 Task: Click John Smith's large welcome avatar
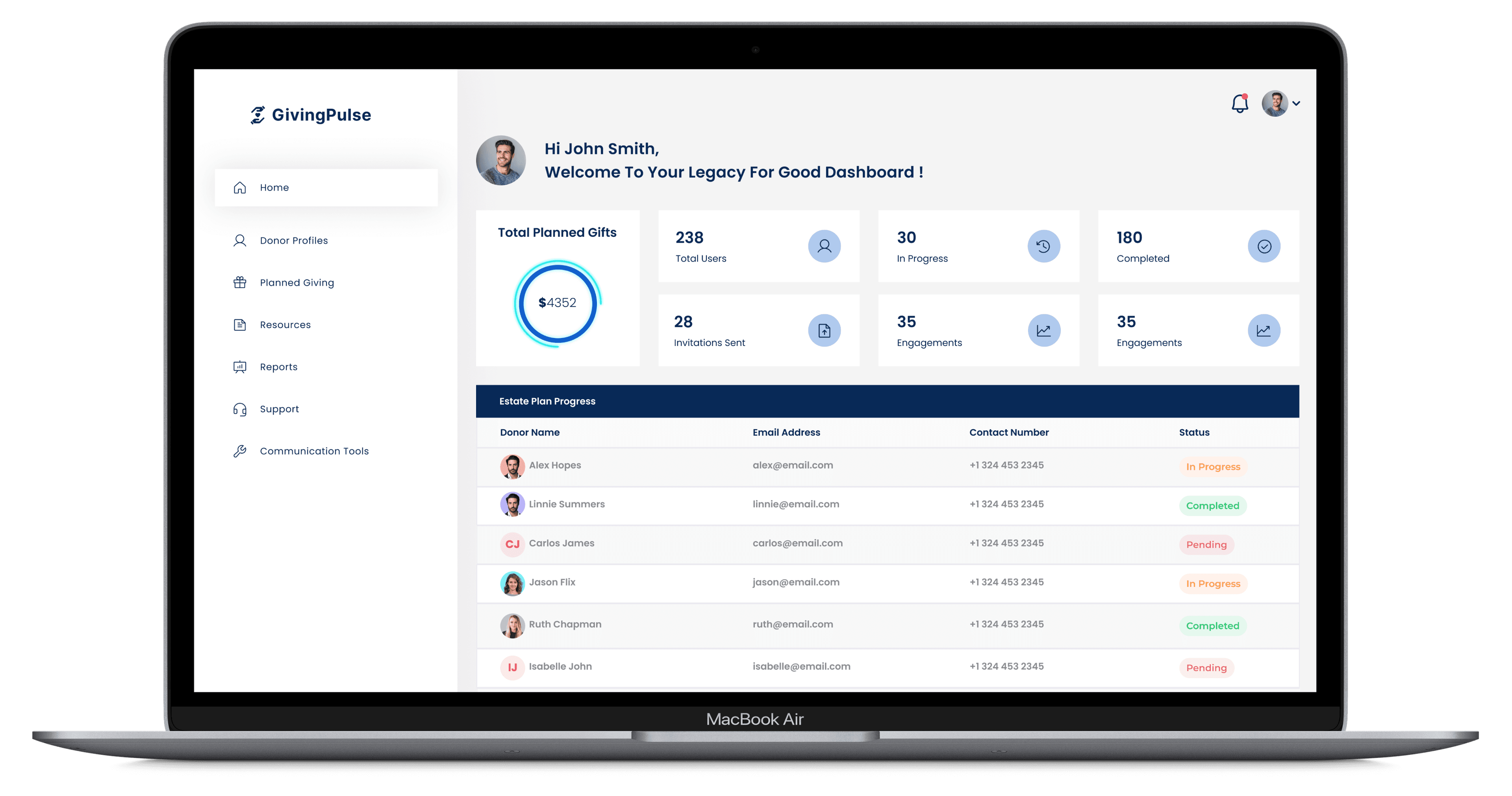[501, 160]
